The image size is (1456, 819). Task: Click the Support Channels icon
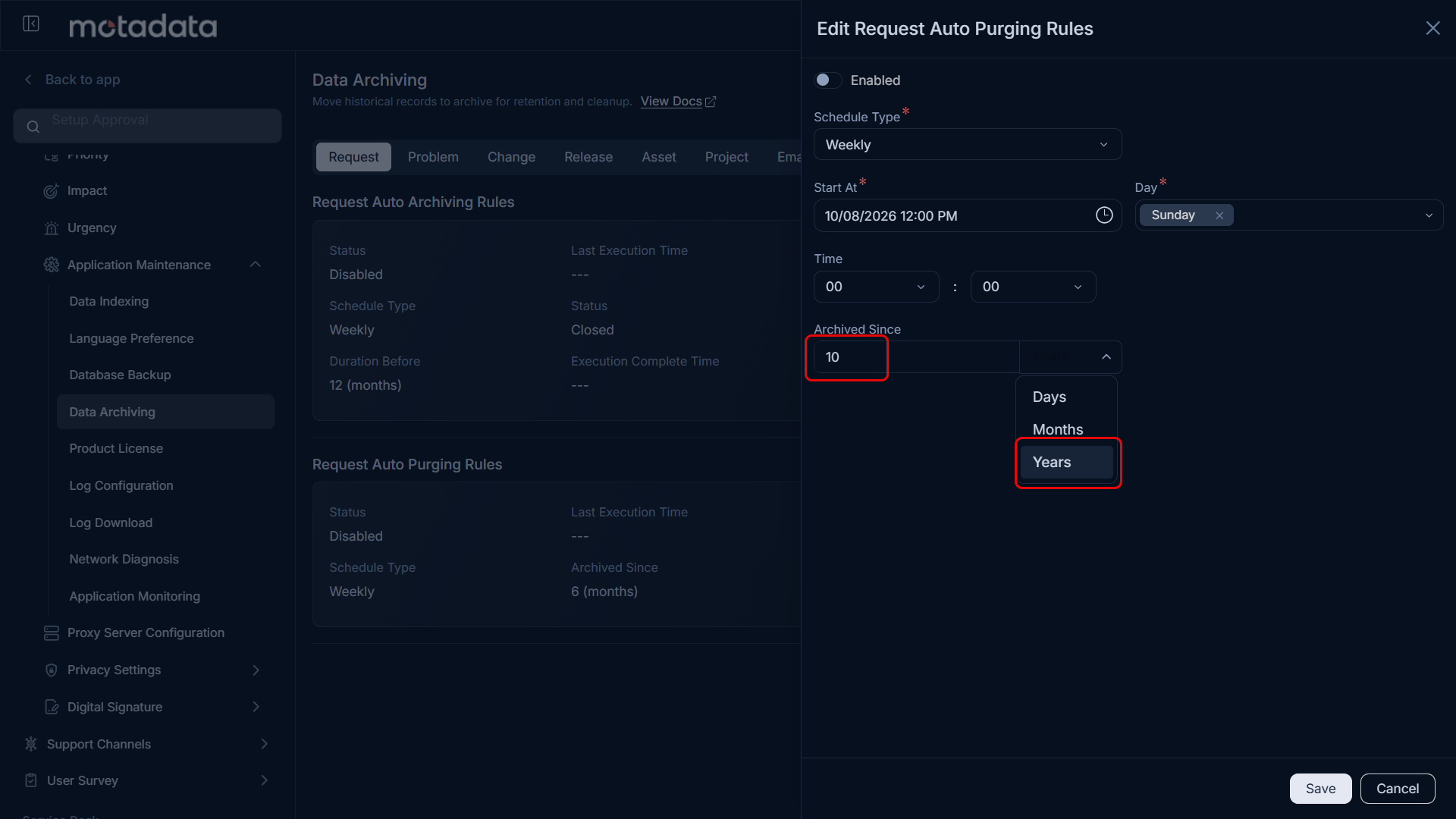(x=30, y=744)
